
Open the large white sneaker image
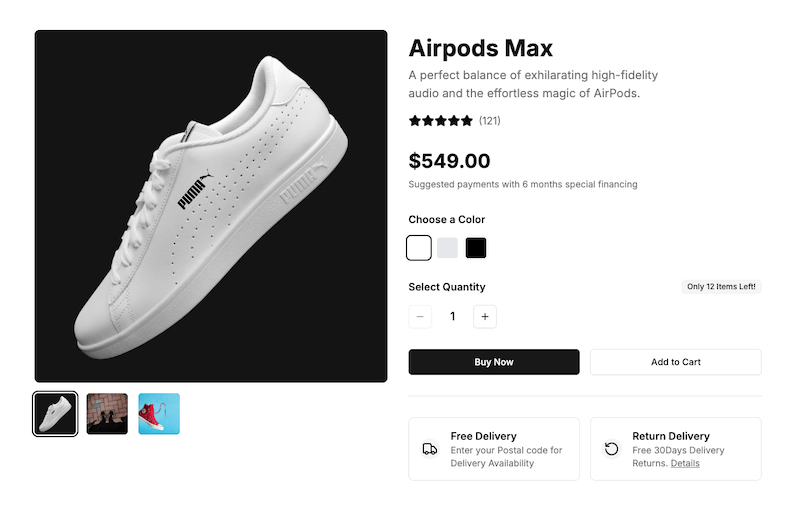tap(211, 206)
